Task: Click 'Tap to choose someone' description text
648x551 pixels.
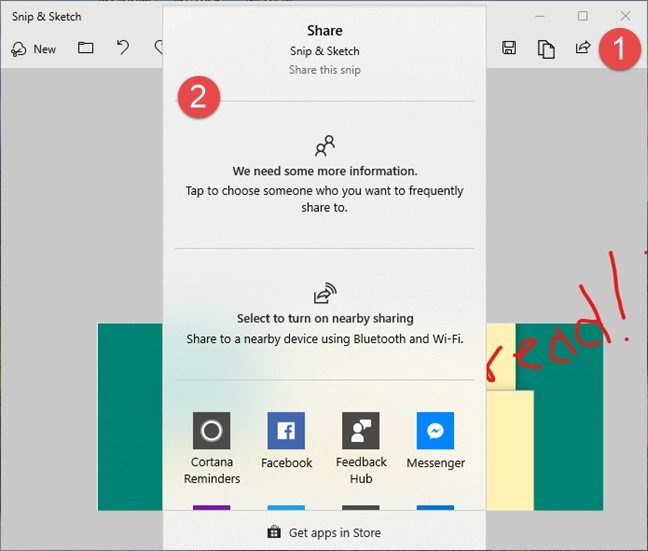Action: (x=324, y=199)
